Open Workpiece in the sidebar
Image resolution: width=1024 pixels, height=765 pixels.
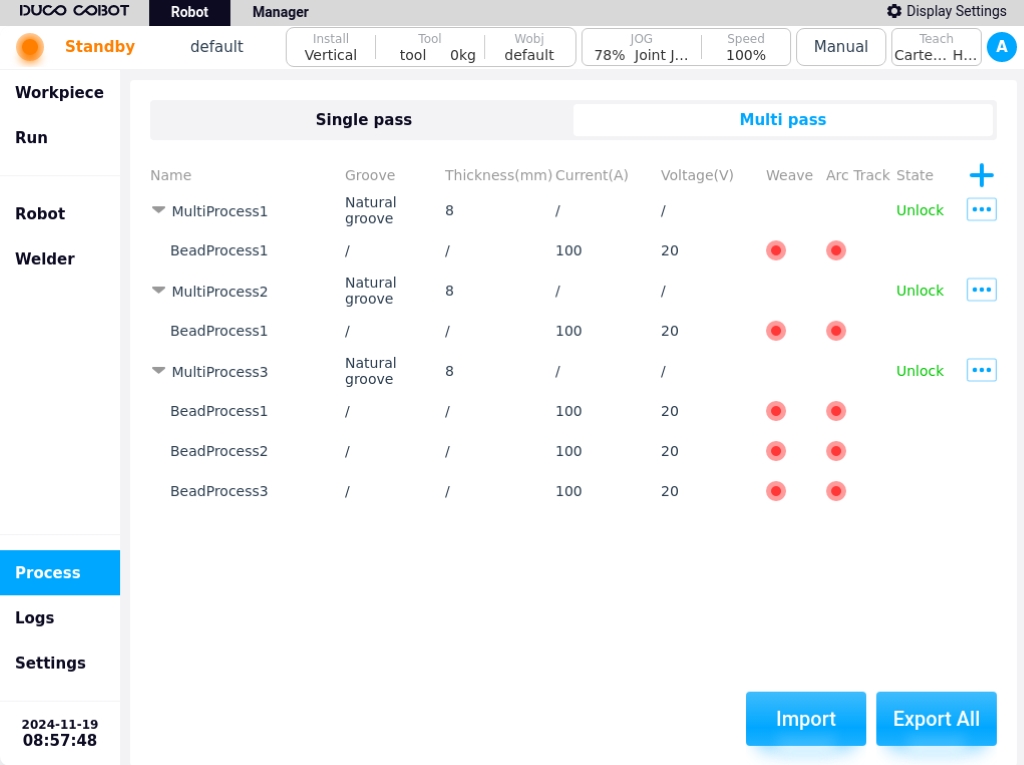point(59,92)
